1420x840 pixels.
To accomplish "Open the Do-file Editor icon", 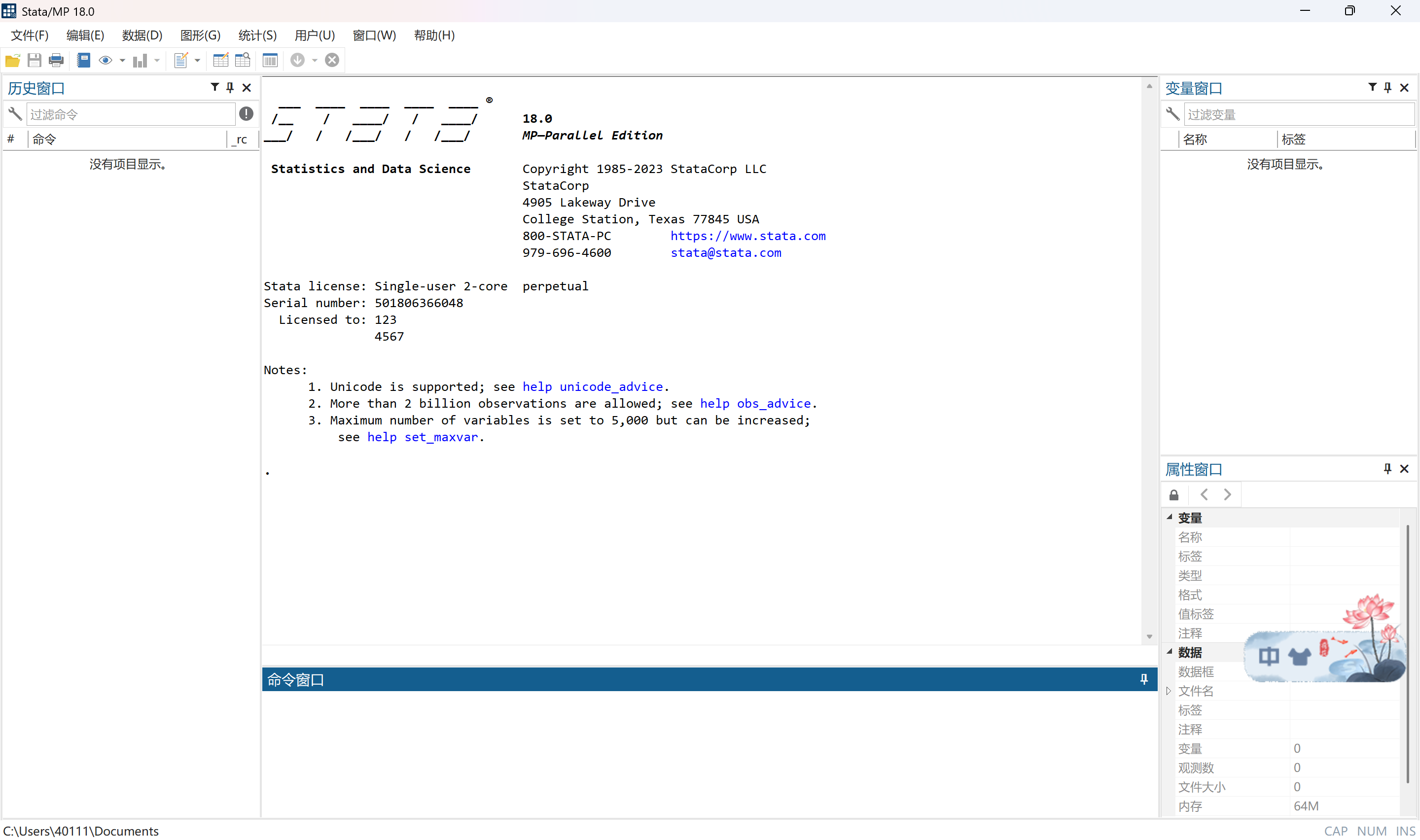I will coord(180,60).
